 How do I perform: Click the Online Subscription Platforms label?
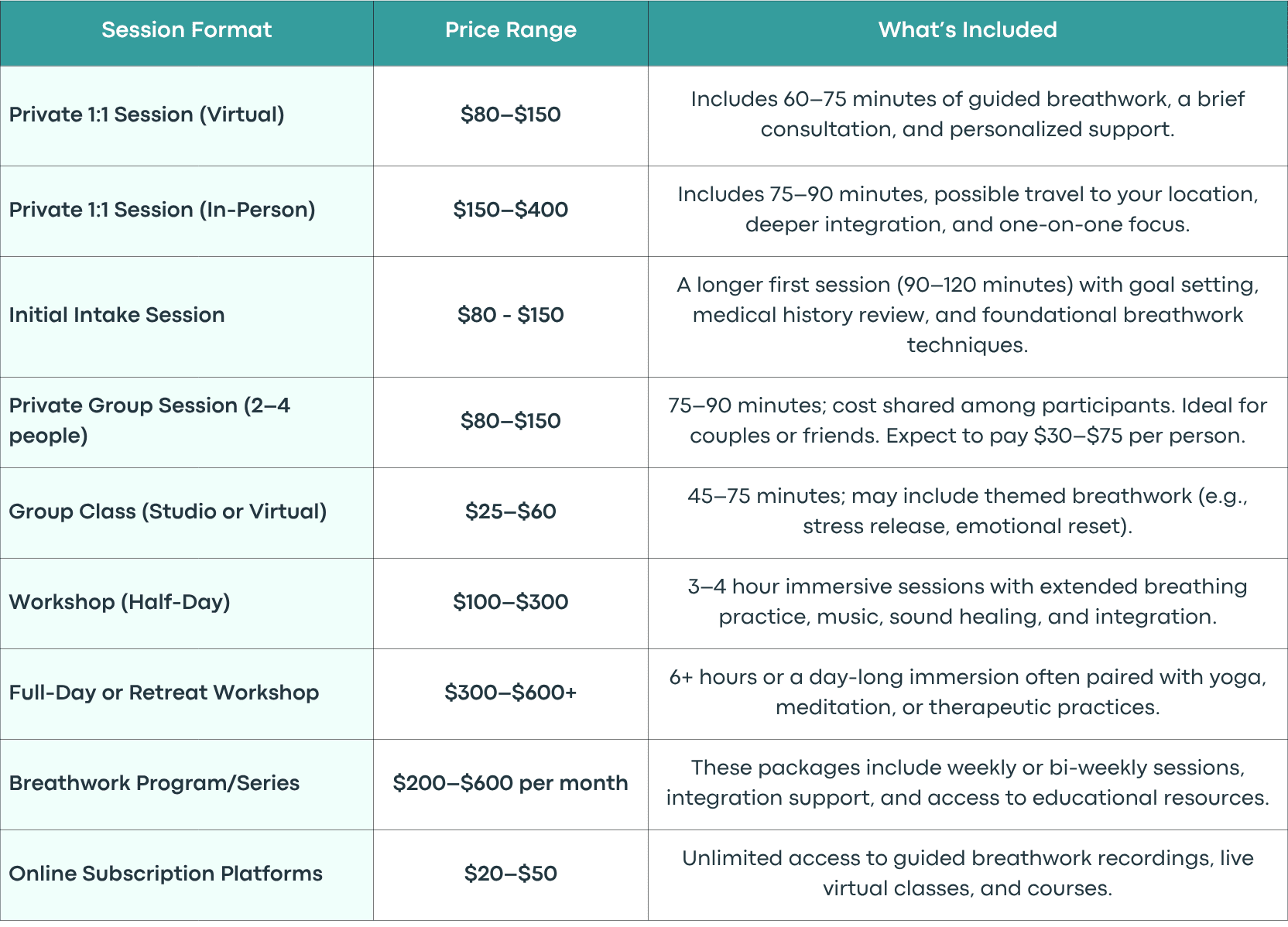click(166, 874)
